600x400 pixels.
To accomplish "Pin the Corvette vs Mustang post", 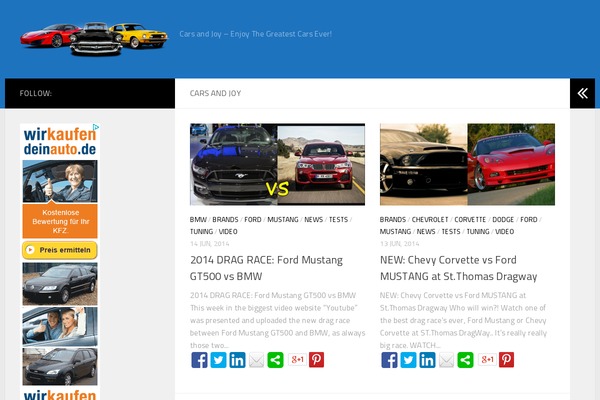I will [506, 360].
